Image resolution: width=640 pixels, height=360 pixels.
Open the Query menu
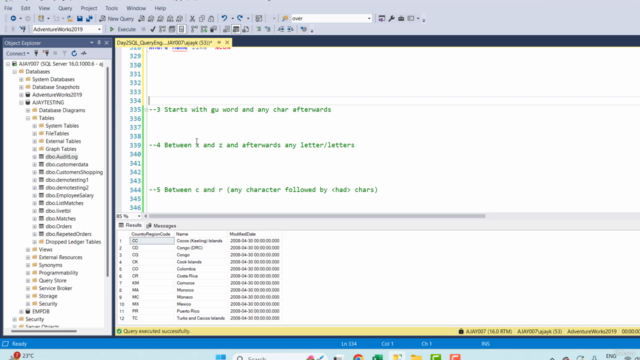(x=65, y=8)
